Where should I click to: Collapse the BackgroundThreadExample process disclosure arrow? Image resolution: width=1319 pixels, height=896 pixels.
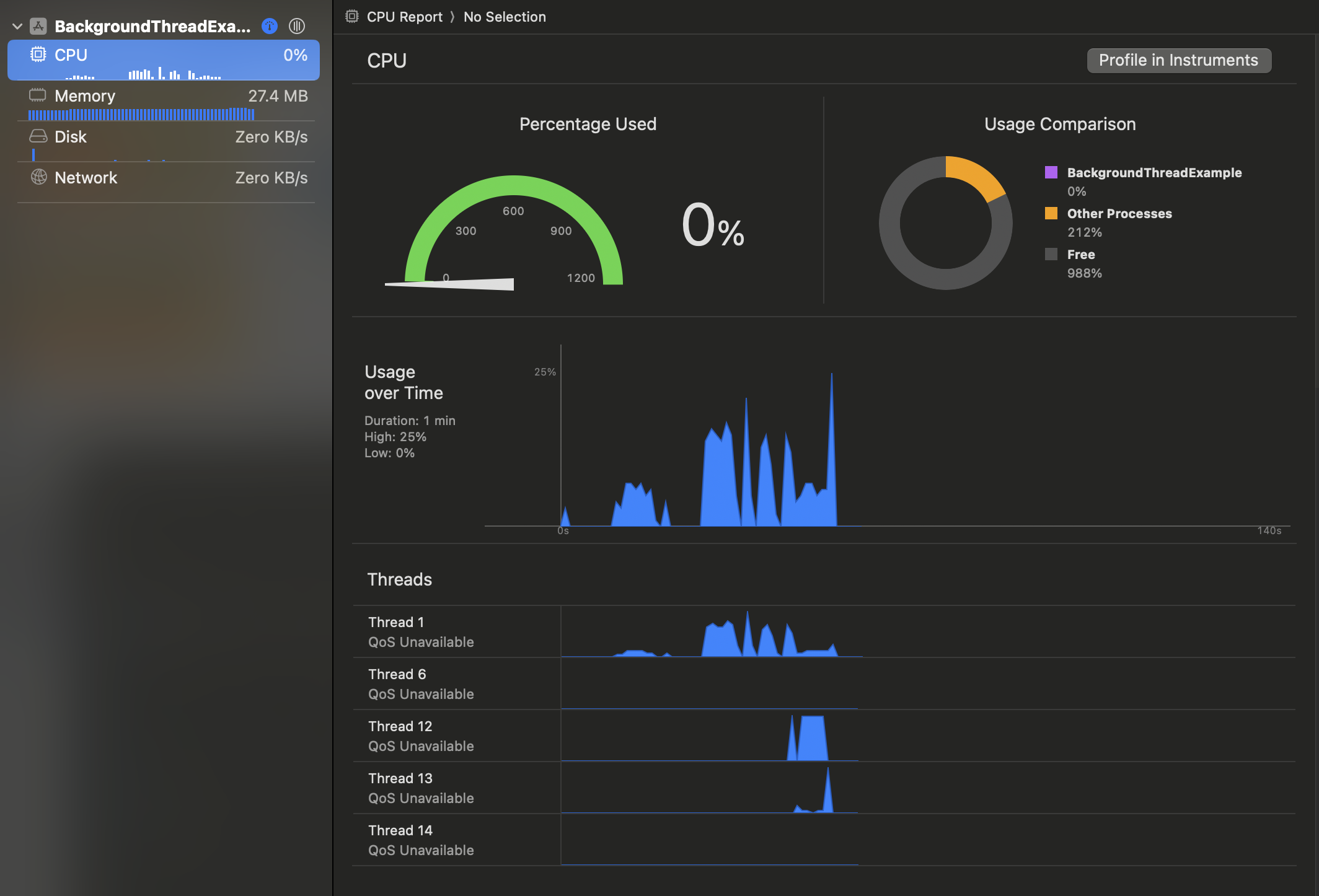17,26
